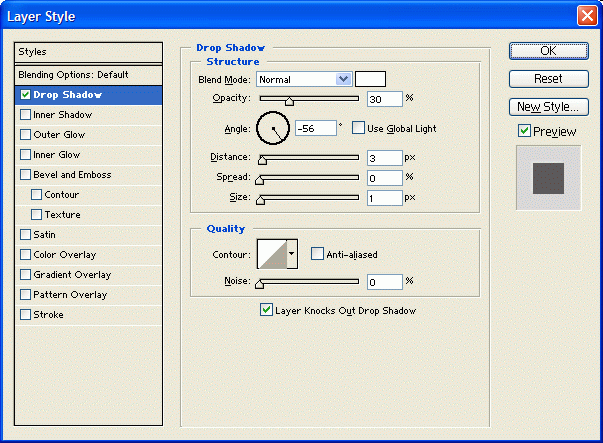Toggle Use Global Light checkbox
Image resolution: width=603 pixels, height=443 pixels.
[x=358, y=128]
